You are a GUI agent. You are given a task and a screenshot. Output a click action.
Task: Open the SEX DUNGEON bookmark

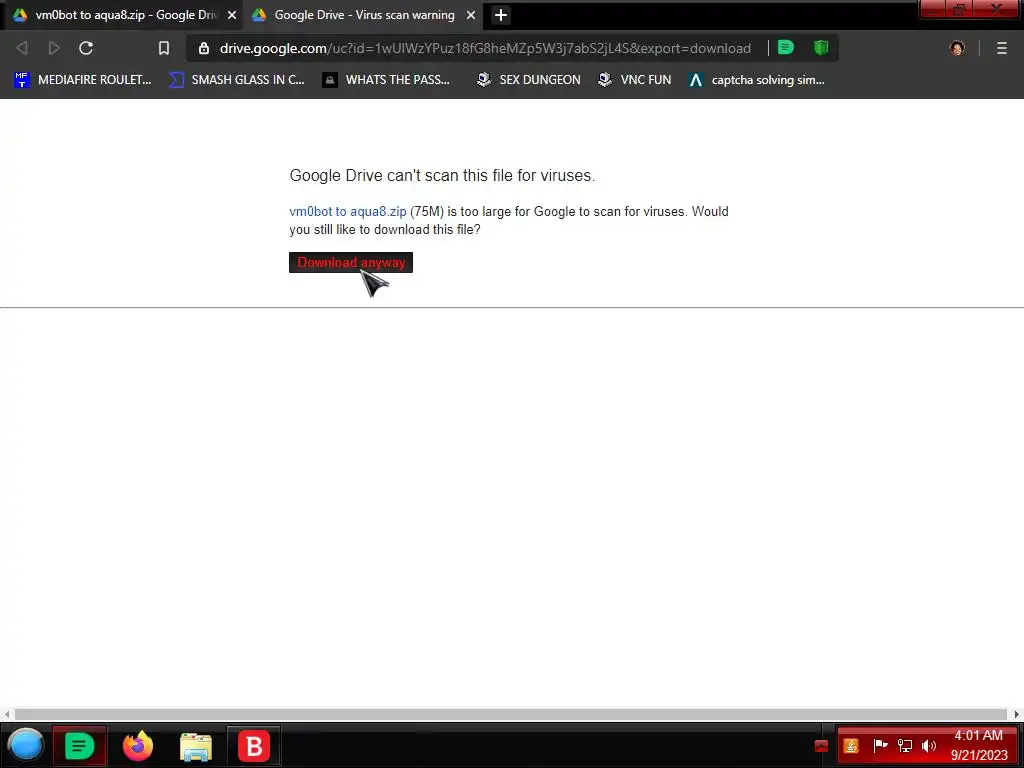click(529, 80)
